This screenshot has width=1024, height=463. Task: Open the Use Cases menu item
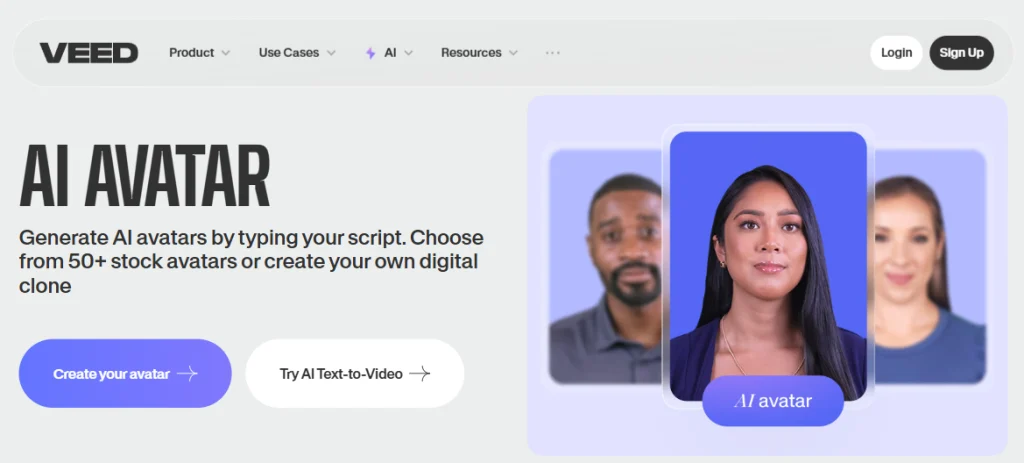coord(288,53)
